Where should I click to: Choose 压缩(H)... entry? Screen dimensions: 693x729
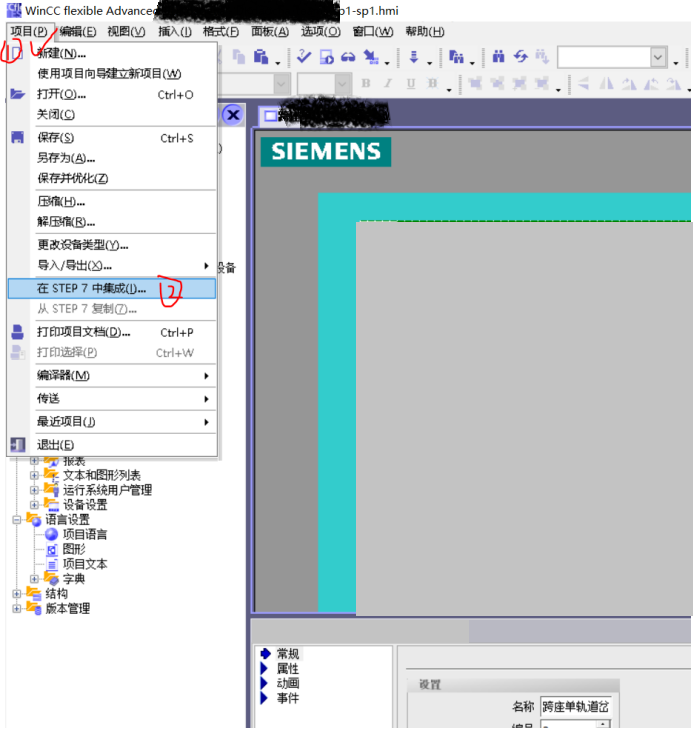(112, 202)
